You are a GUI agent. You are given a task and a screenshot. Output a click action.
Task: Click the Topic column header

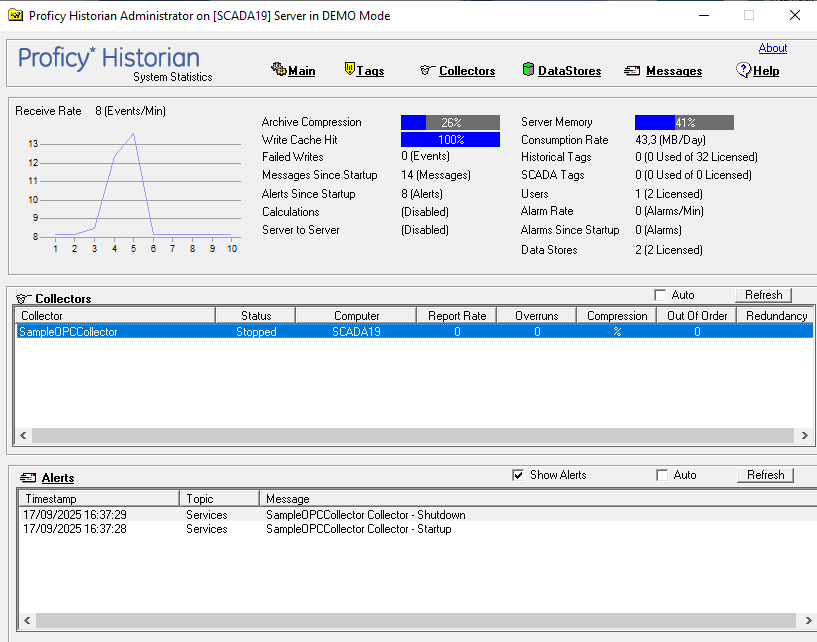click(219, 499)
